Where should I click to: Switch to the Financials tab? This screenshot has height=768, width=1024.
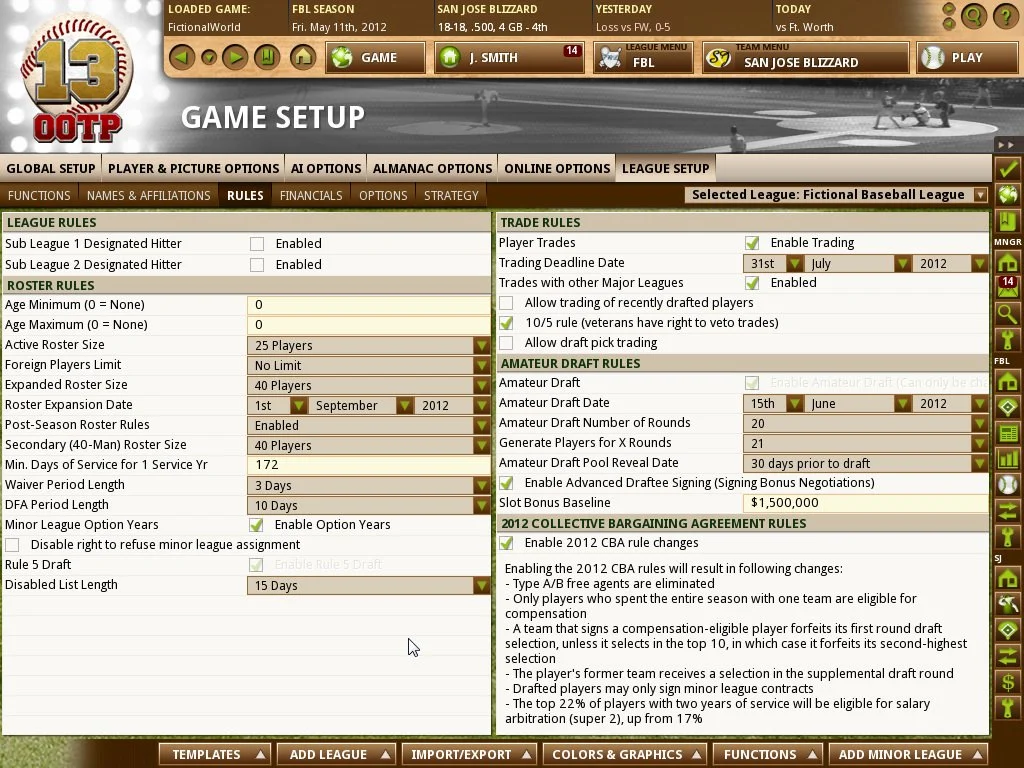click(311, 195)
